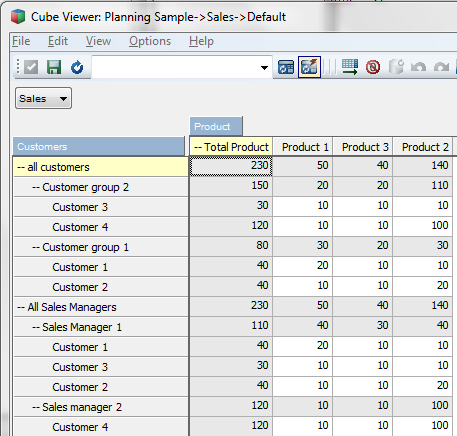Open the Options menu
This screenshot has width=457, height=436.
(x=150, y=41)
